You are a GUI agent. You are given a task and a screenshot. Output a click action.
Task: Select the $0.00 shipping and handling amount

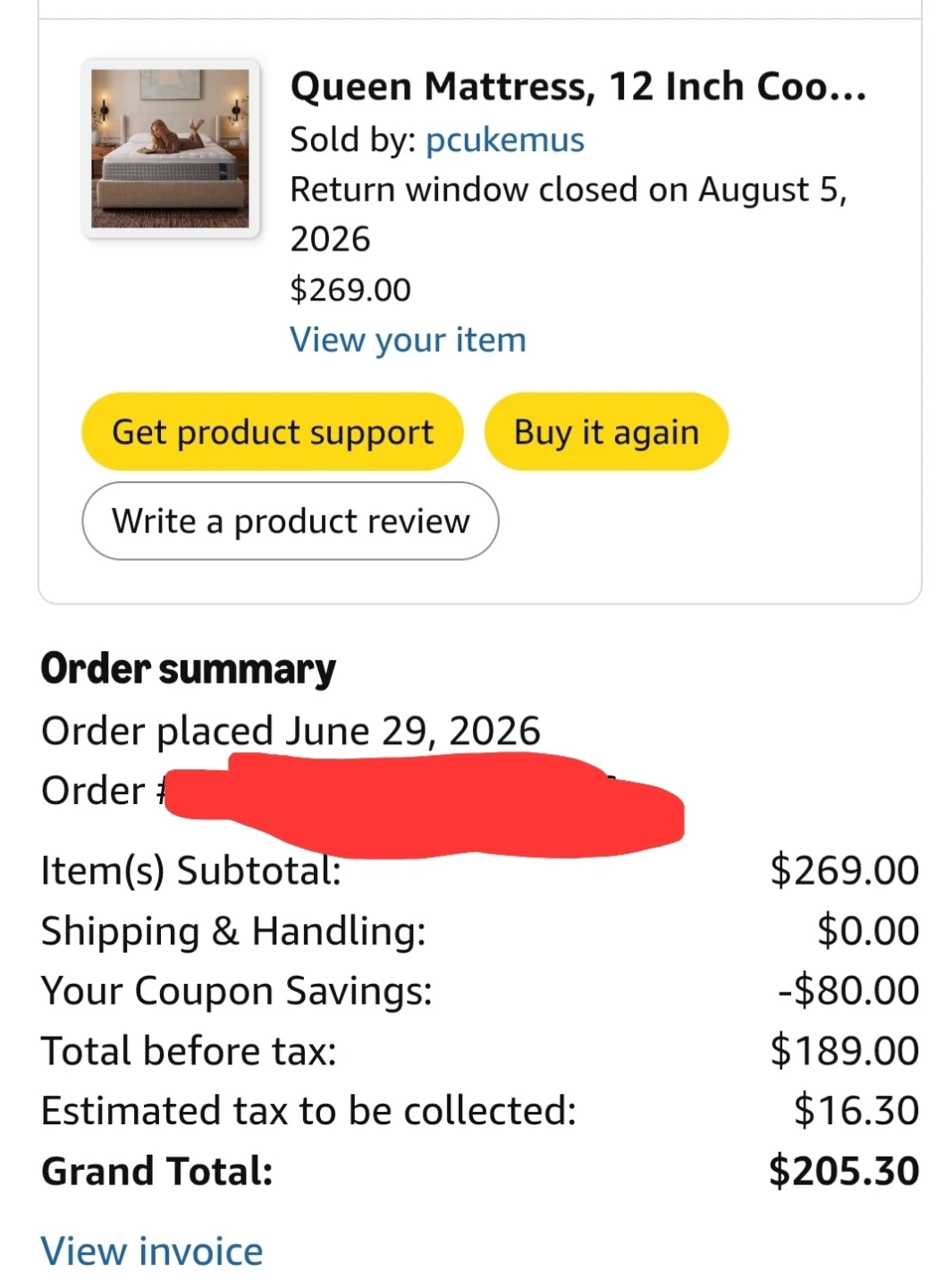868,930
